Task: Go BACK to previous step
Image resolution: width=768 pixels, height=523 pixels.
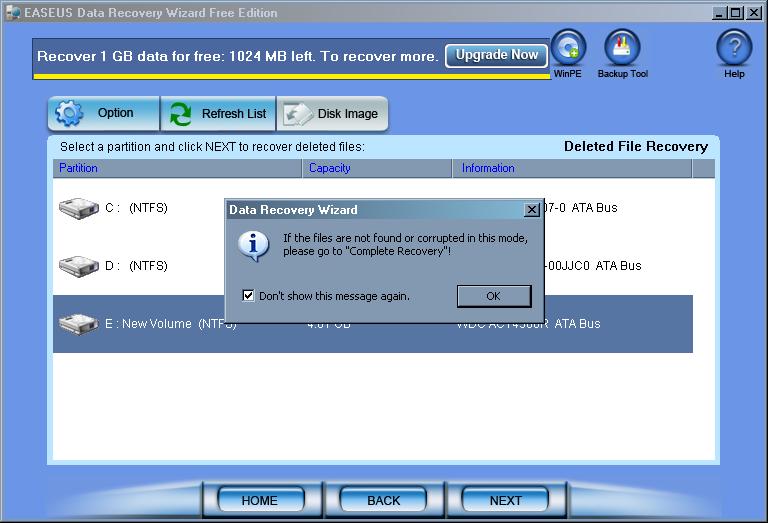Action: (x=383, y=500)
